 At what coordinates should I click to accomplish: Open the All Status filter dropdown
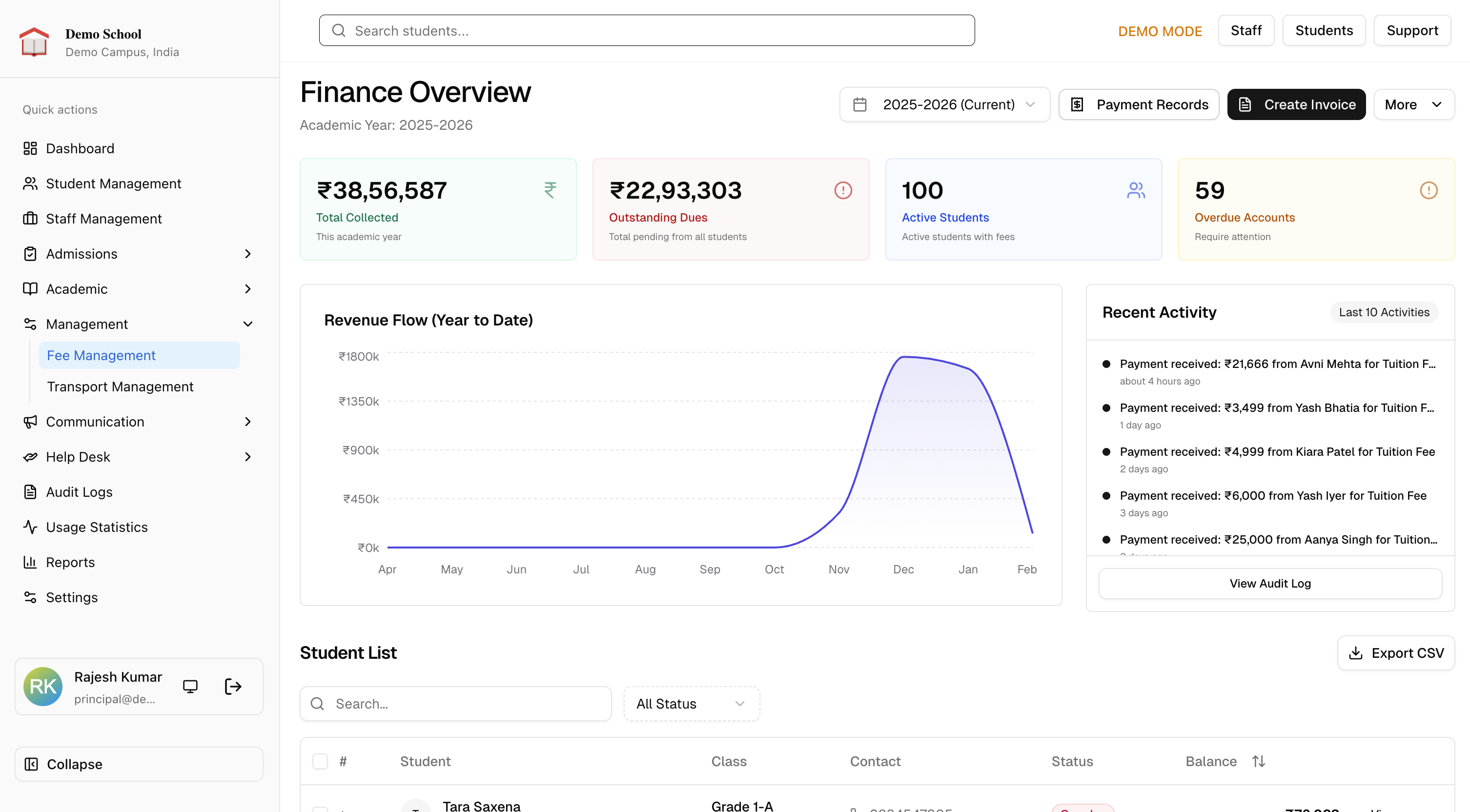(x=691, y=704)
